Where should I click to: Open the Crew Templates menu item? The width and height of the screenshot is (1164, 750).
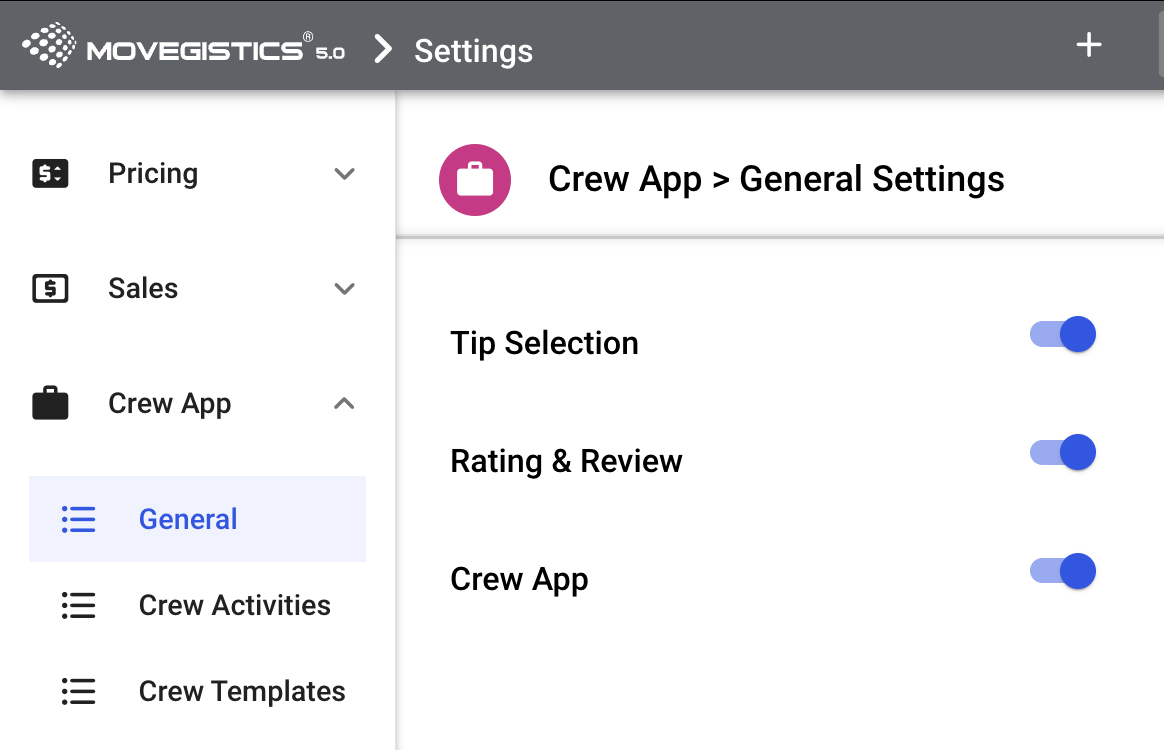tap(242, 691)
